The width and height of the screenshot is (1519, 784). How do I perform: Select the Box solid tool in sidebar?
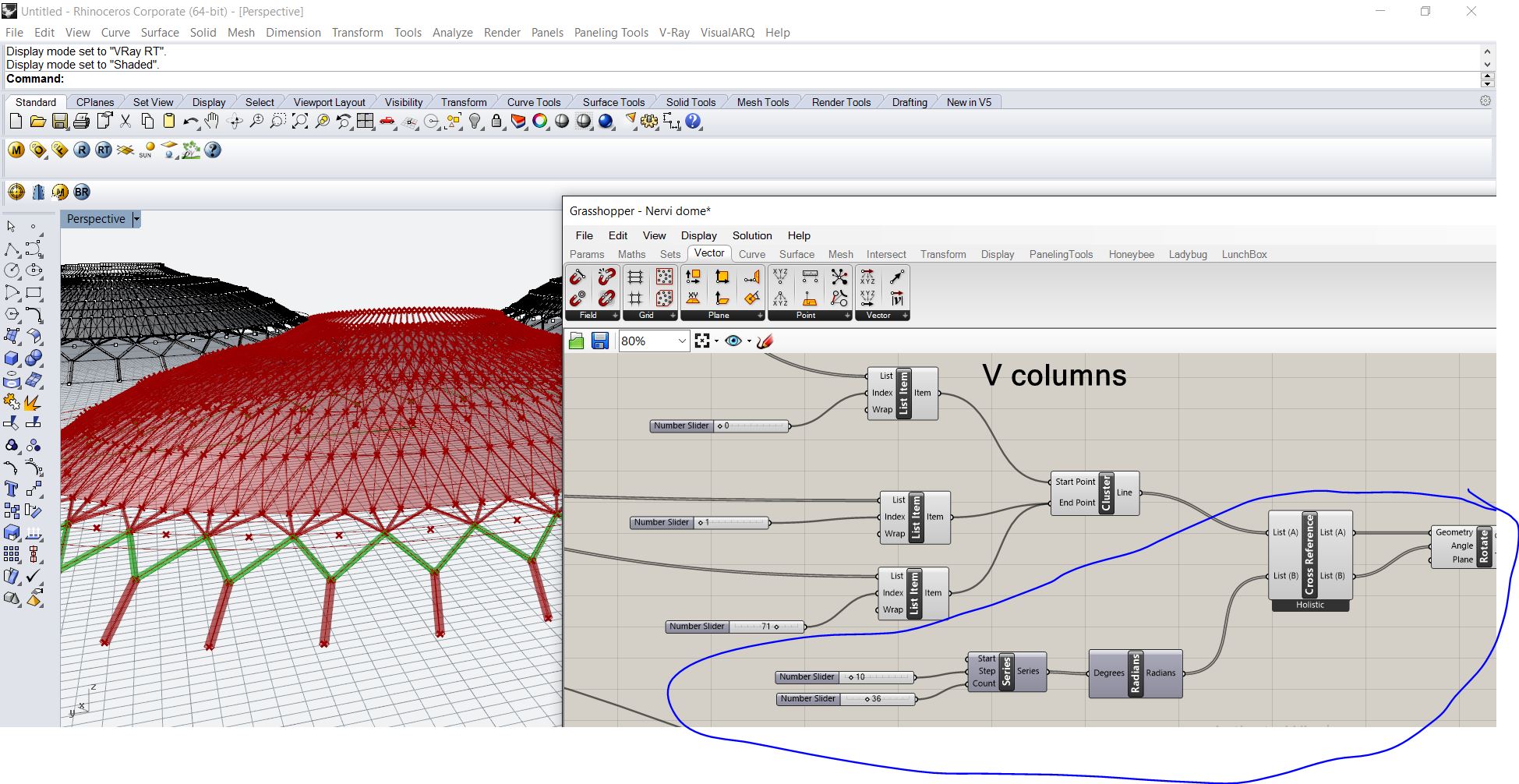coord(12,358)
